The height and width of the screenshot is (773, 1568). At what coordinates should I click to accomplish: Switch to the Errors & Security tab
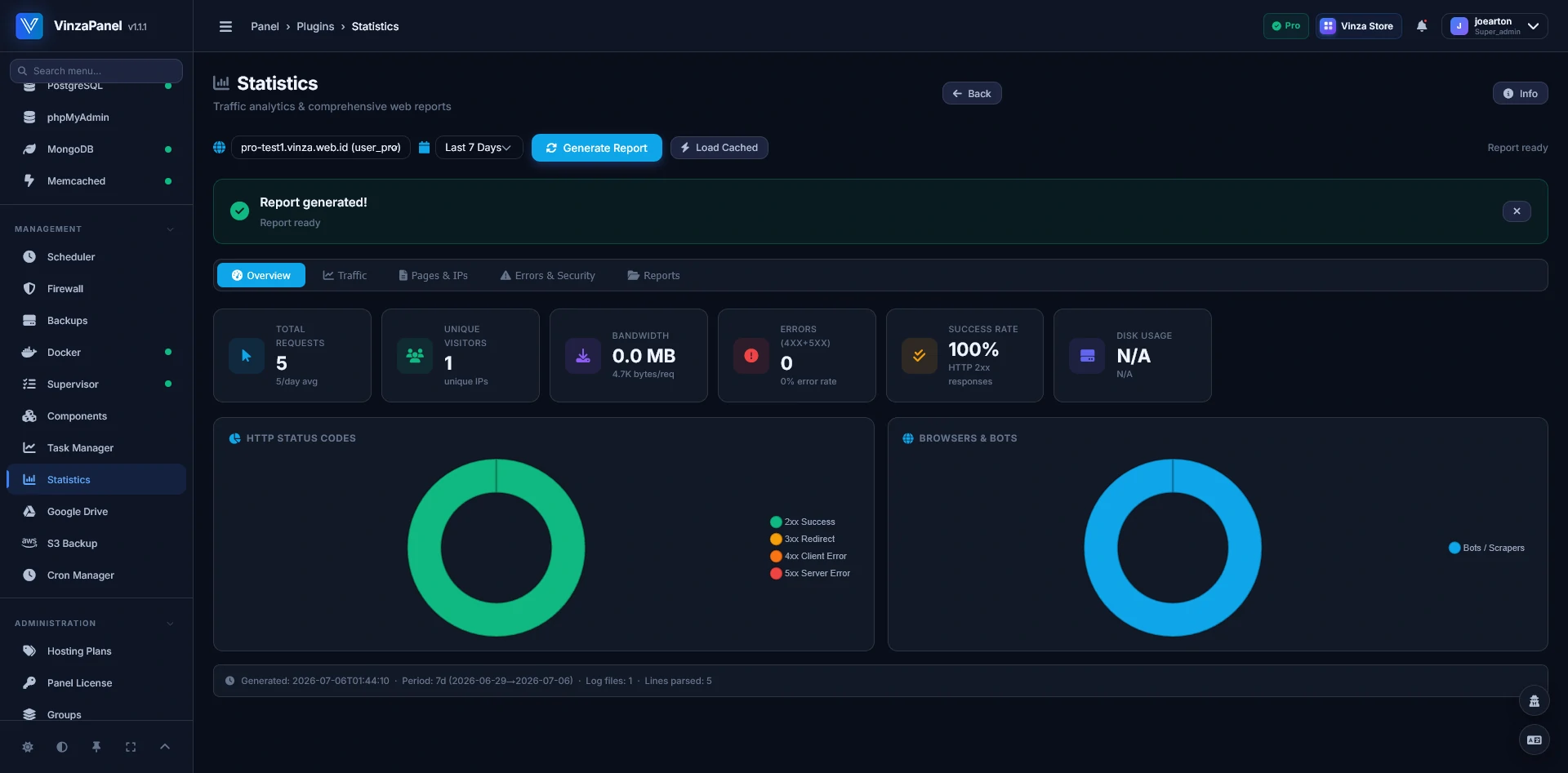click(547, 276)
